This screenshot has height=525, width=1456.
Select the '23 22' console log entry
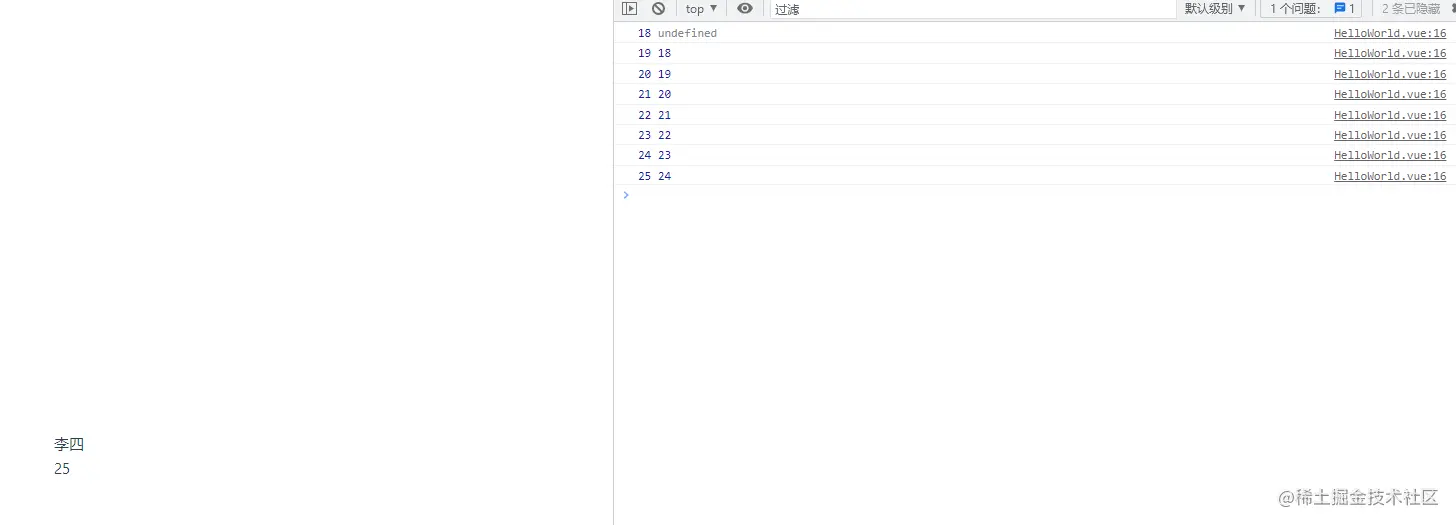pyautogui.click(x=1035, y=135)
